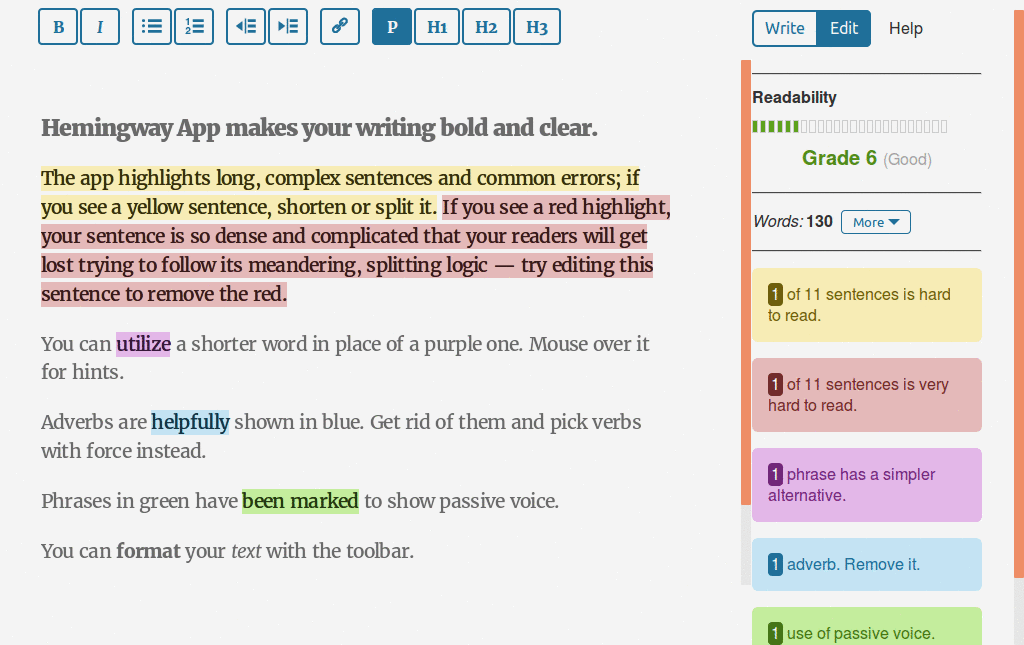This screenshot has width=1024, height=645.
Task: Insert a hyperlink with the link icon
Action: (x=339, y=26)
